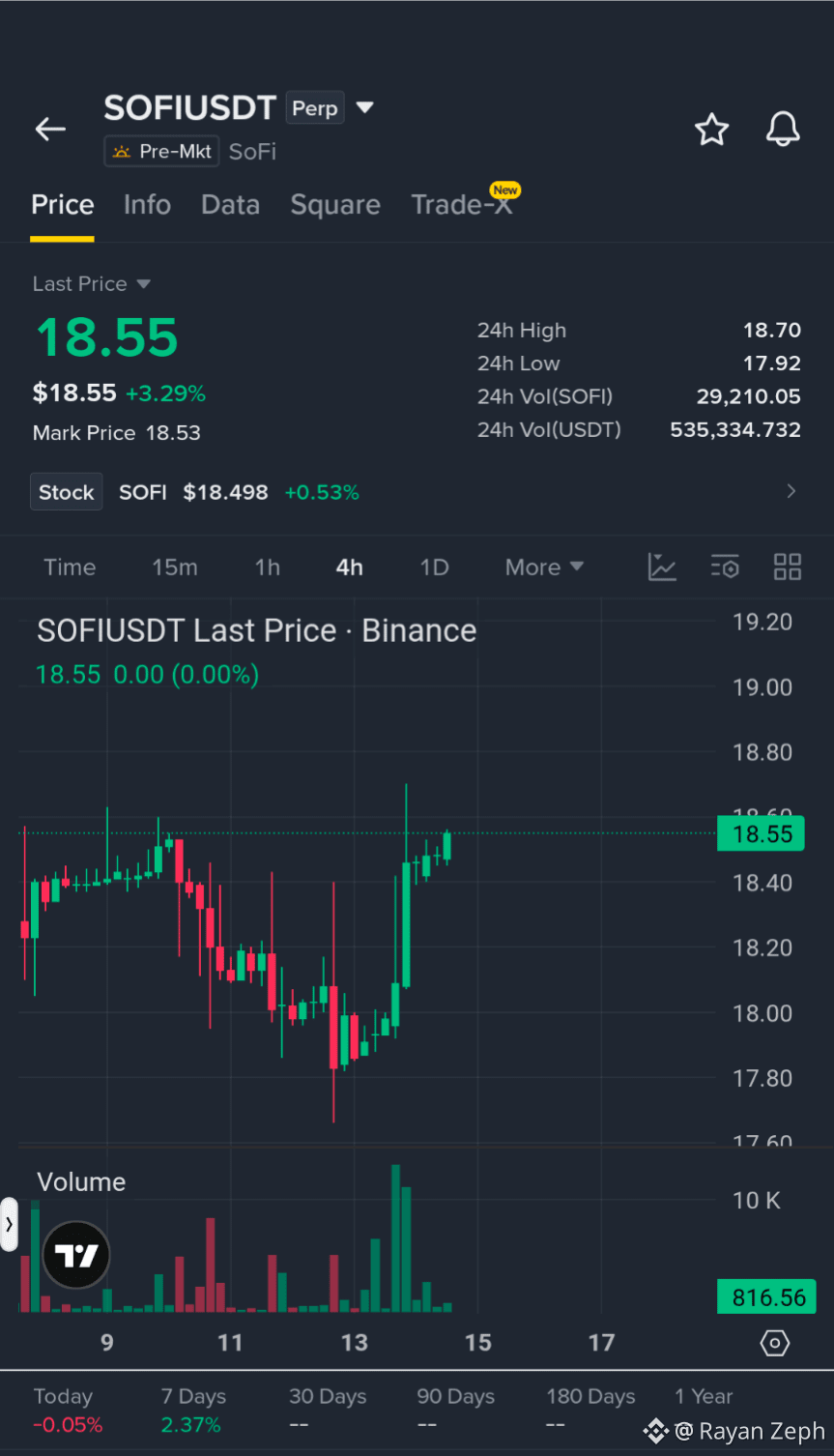This screenshot has height=1456, width=834.
Task: Select the Time chart interval
Action: pyautogui.click(x=70, y=568)
